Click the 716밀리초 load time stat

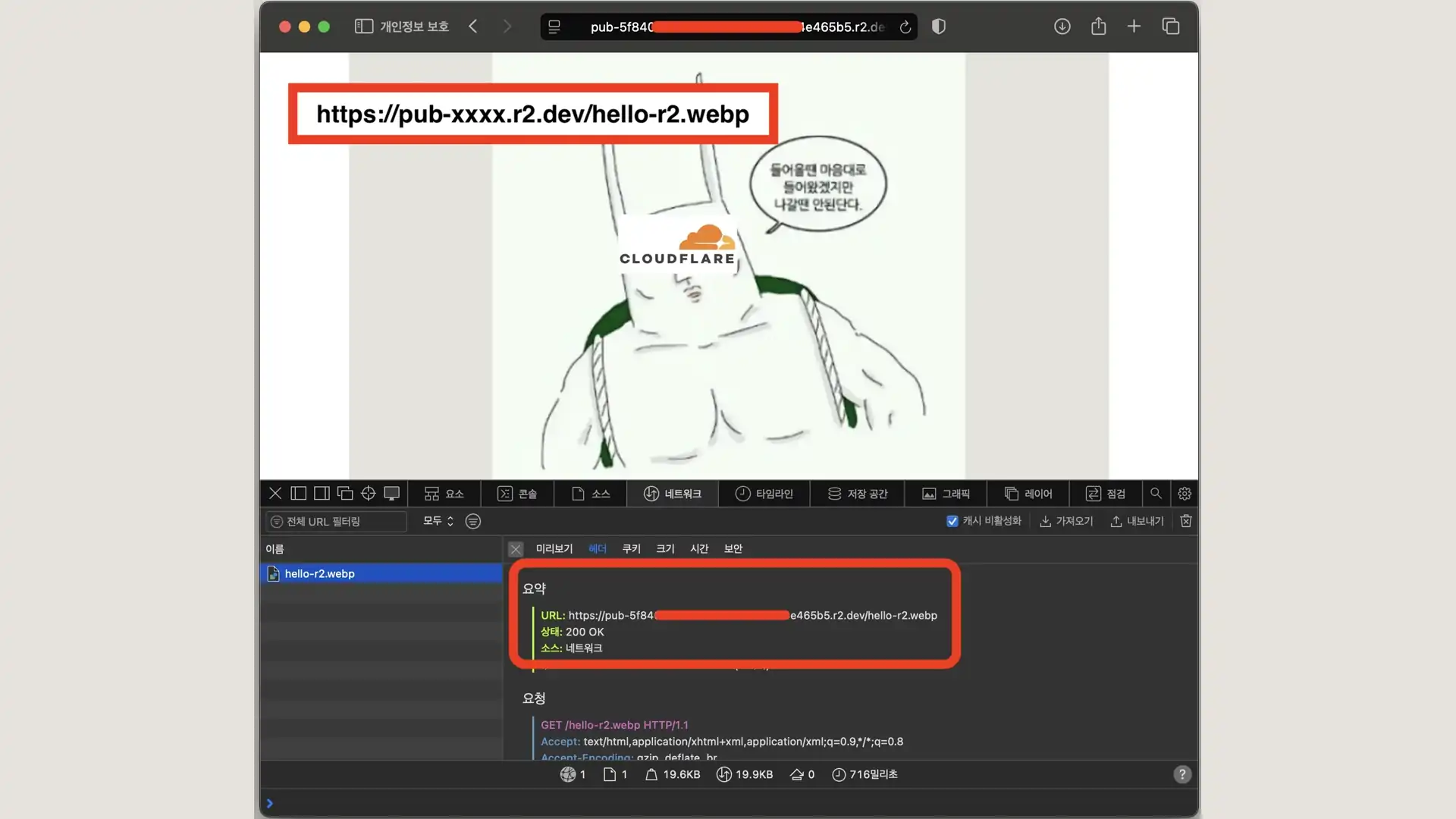(864, 774)
